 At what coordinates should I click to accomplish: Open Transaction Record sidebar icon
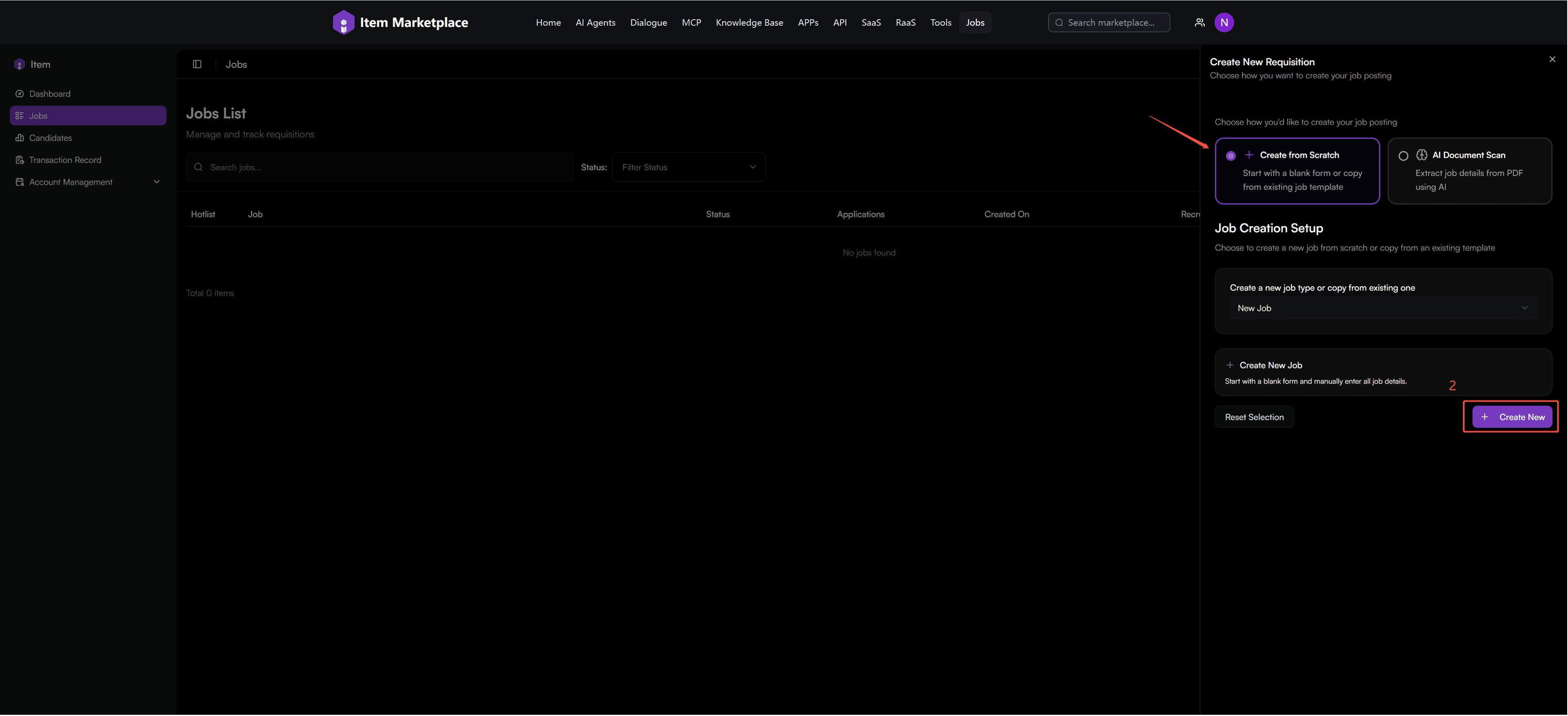(x=20, y=160)
